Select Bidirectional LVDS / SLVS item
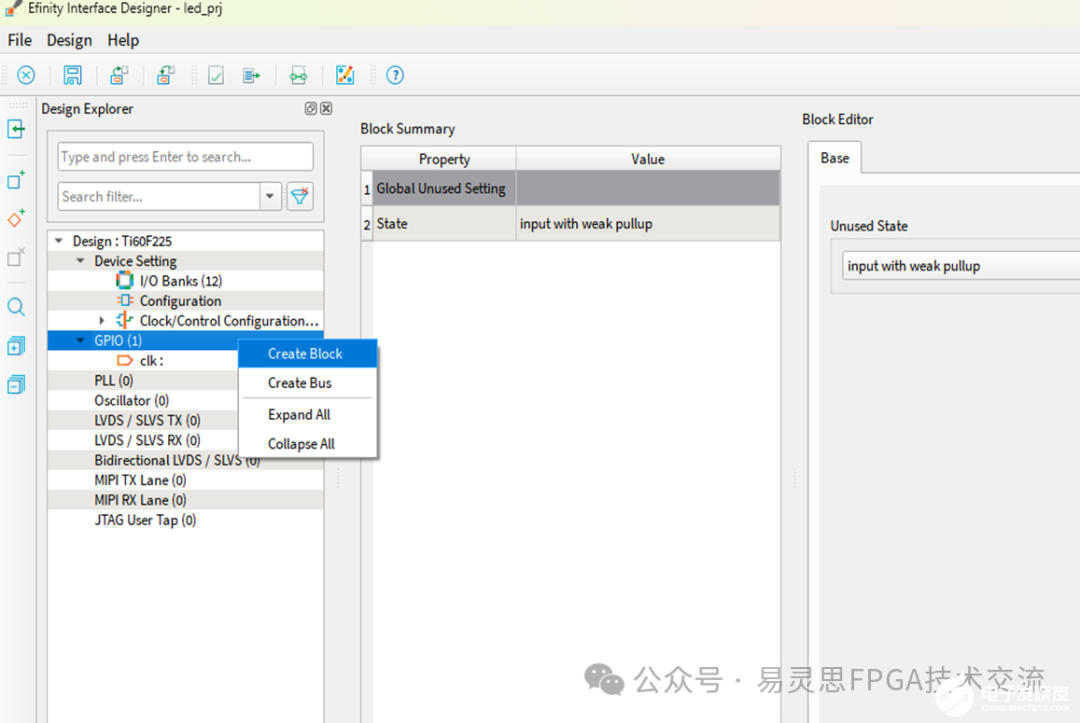The image size is (1080, 723). (177, 460)
